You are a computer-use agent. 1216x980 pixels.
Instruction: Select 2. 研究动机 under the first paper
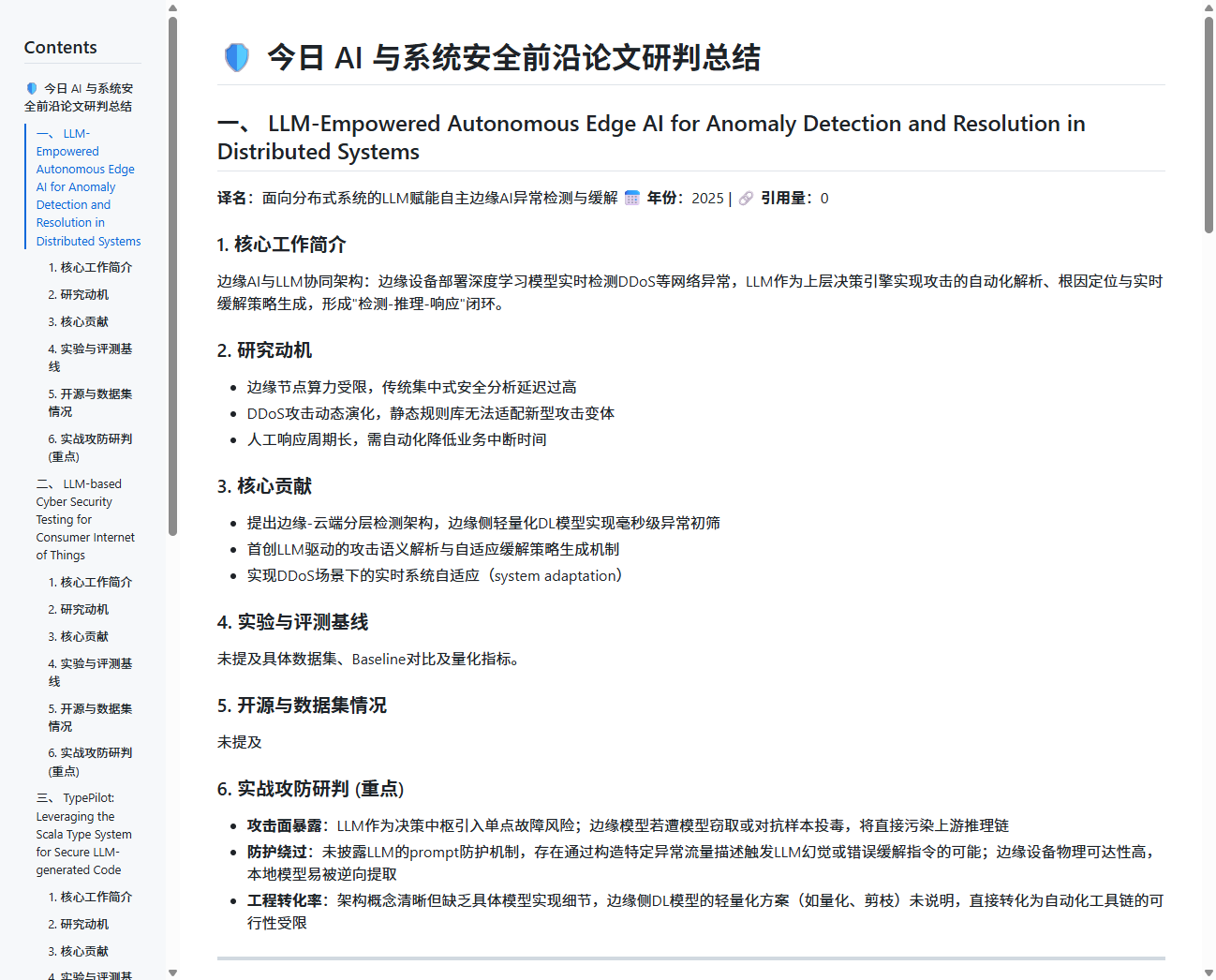(x=78, y=294)
